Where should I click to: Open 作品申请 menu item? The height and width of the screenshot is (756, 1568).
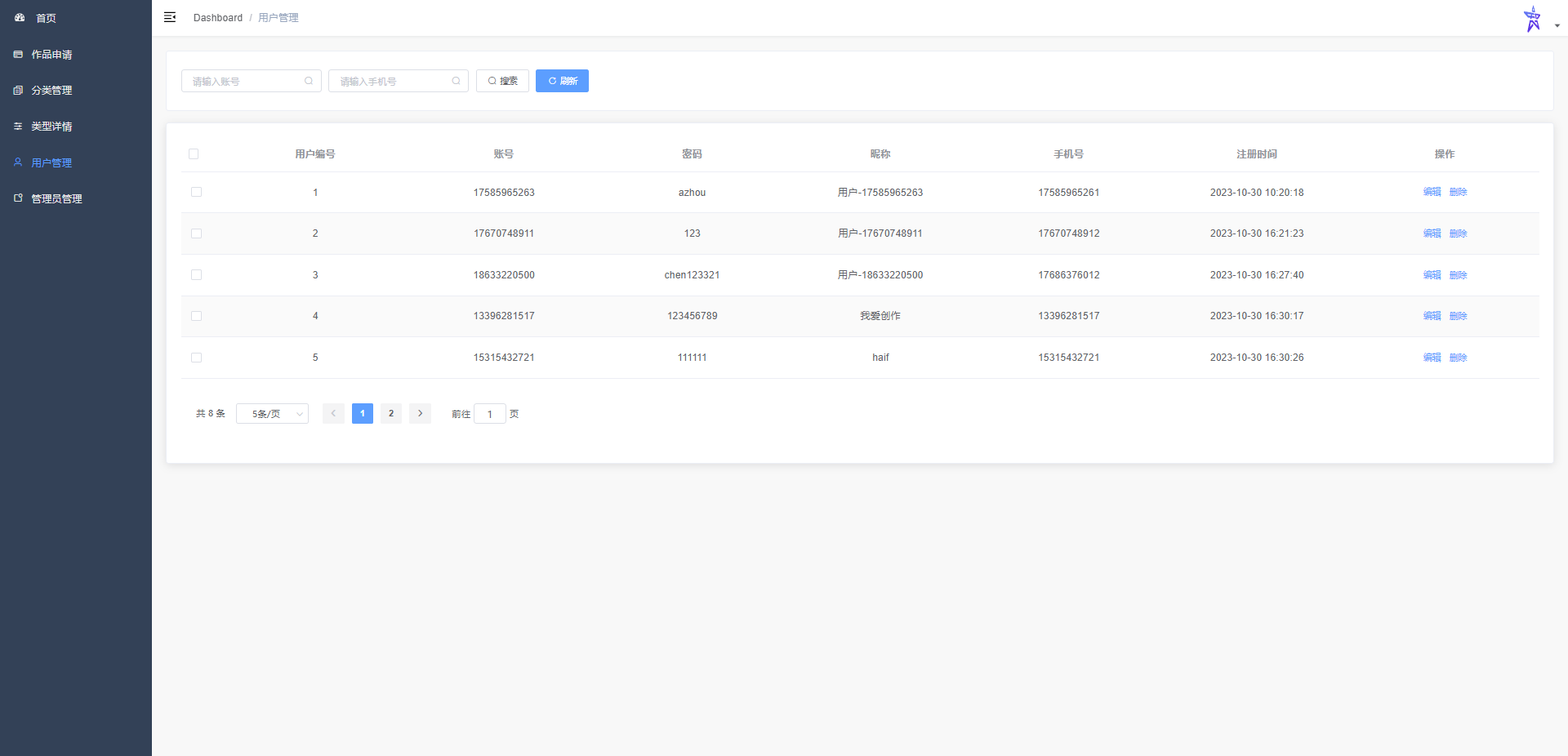[x=76, y=54]
